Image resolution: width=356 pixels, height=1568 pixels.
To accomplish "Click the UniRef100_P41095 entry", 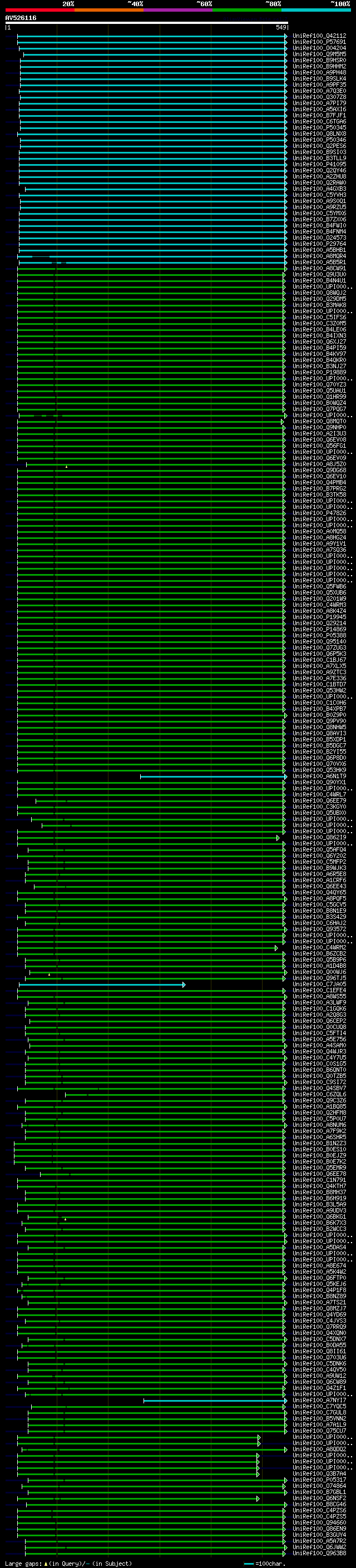I will tap(319, 164).
